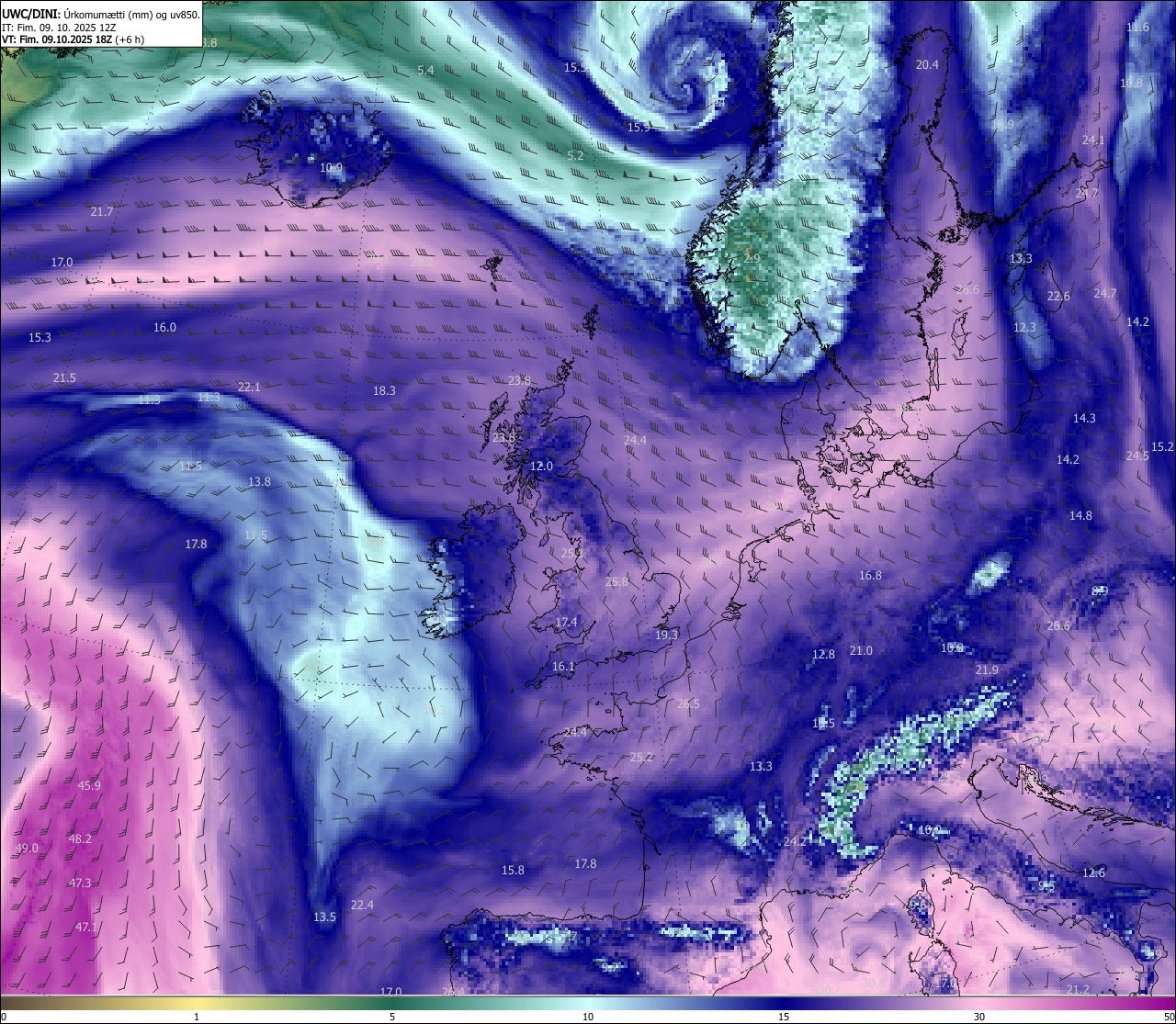Click the 21.2 value at bottom right
The height and width of the screenshot is (1024, 1176).
tap(1078, 989)
